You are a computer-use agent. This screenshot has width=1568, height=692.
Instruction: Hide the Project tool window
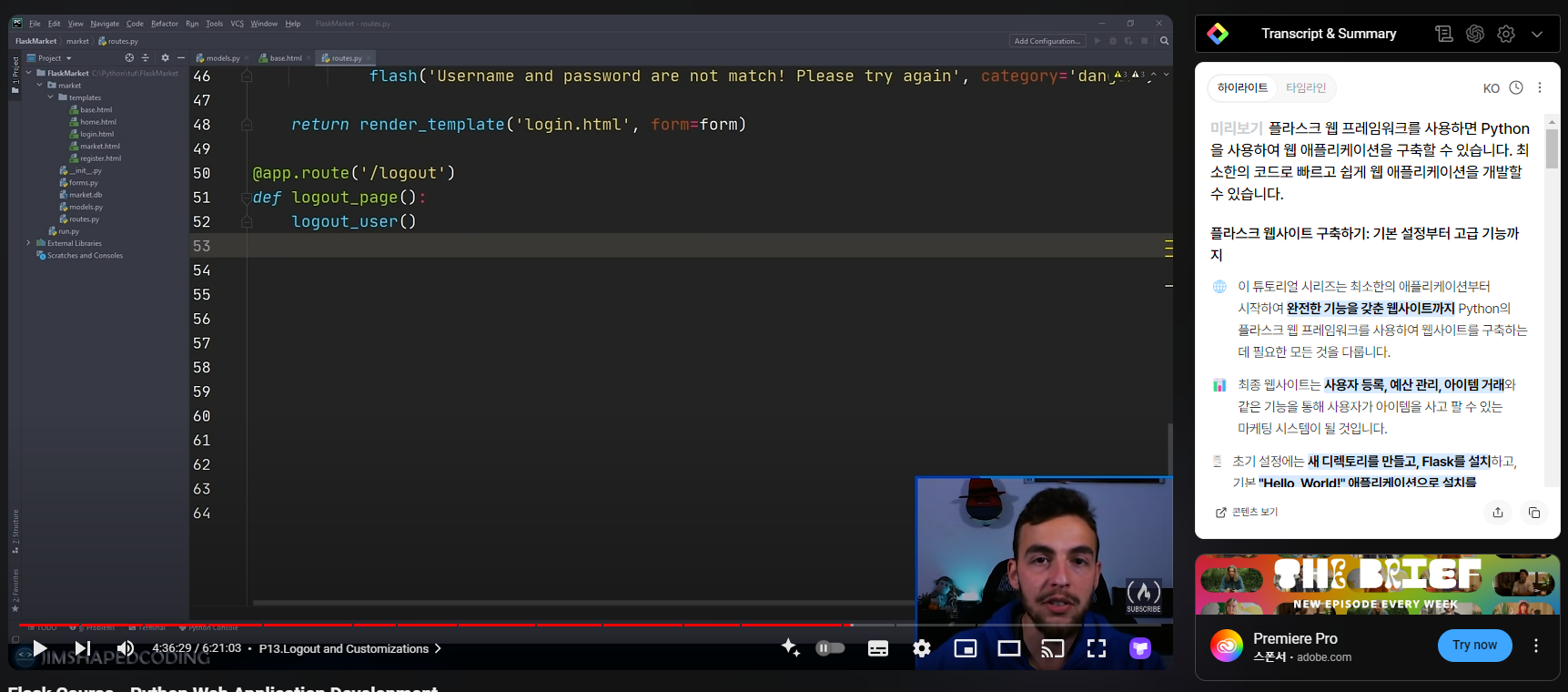180,57
